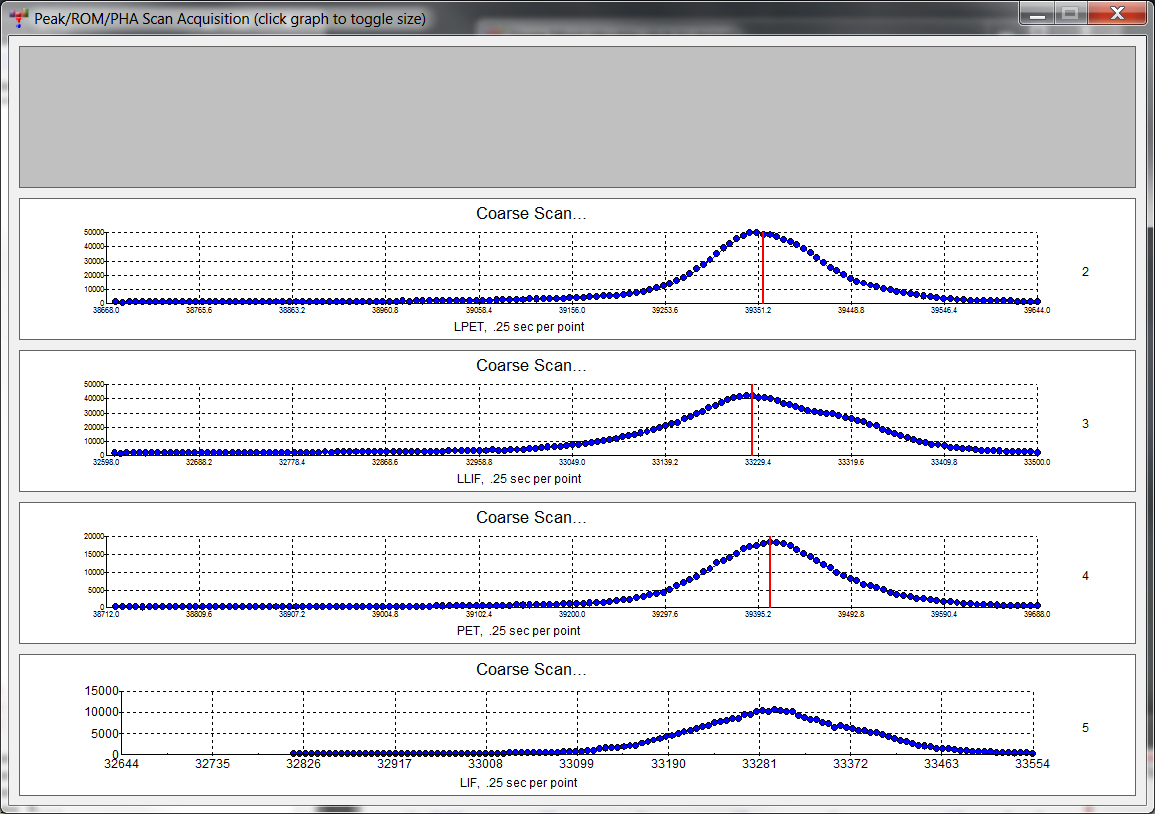Minimize the Scan Acquisition window
1155x814 pixels.
[x=1039, y=14]
